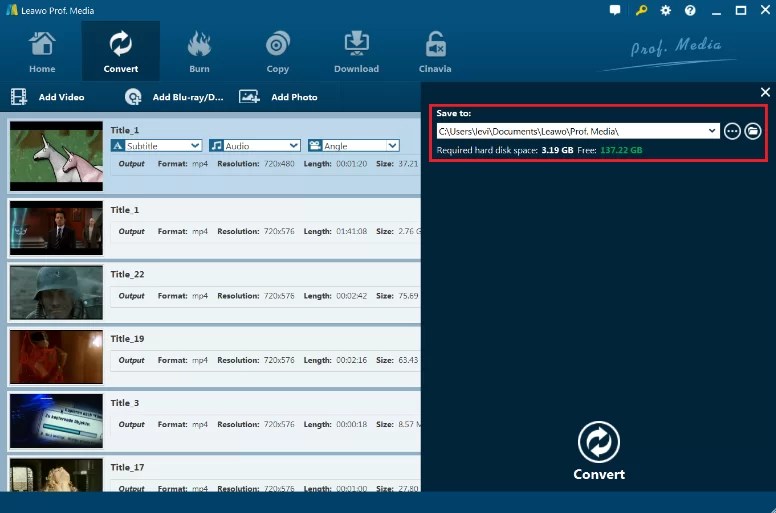The image size is (776, 513).
Task: Click the resolution value 720x480
Action: pos(279,164)
